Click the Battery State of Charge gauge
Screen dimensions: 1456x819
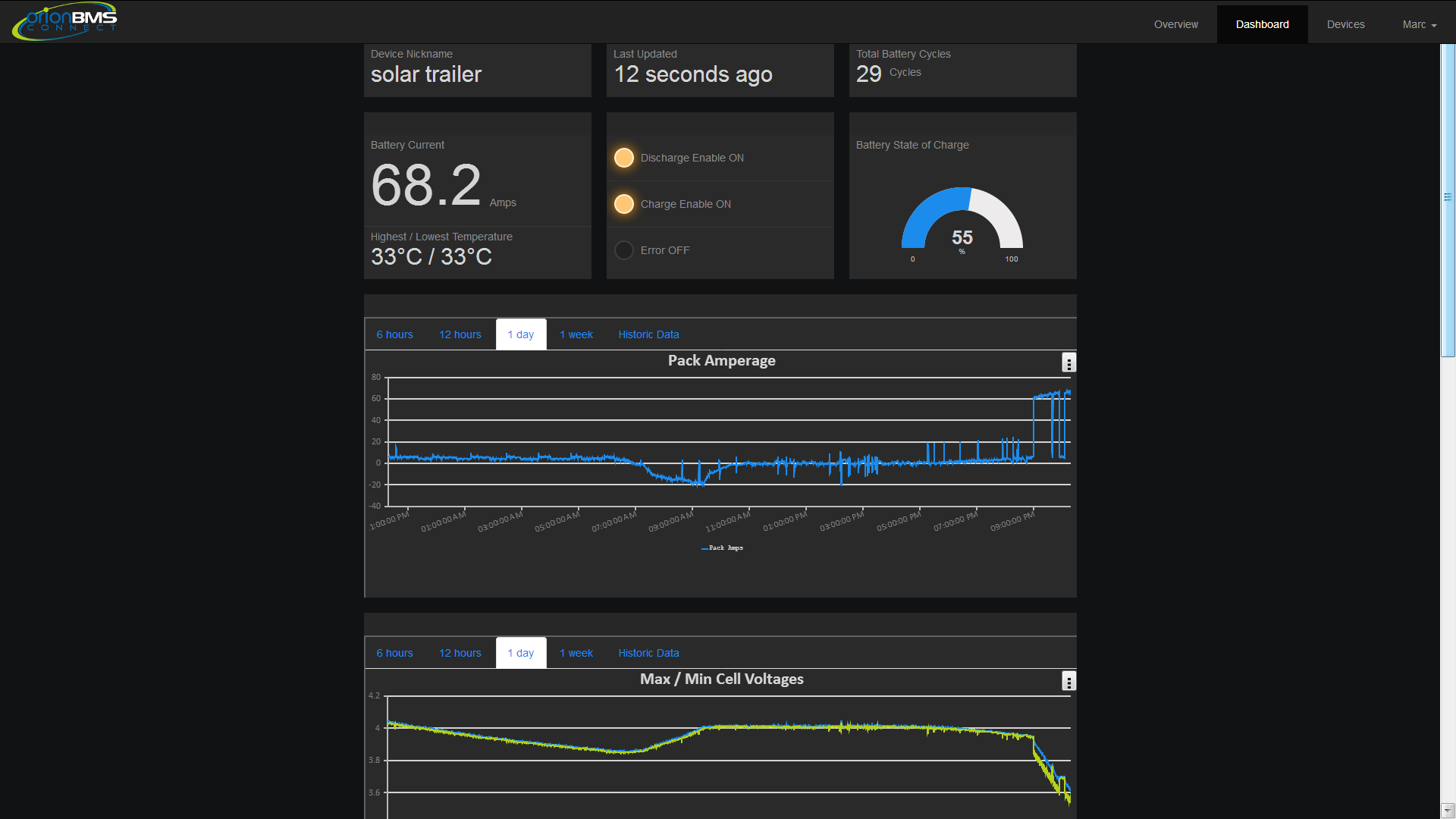(962, 220)
